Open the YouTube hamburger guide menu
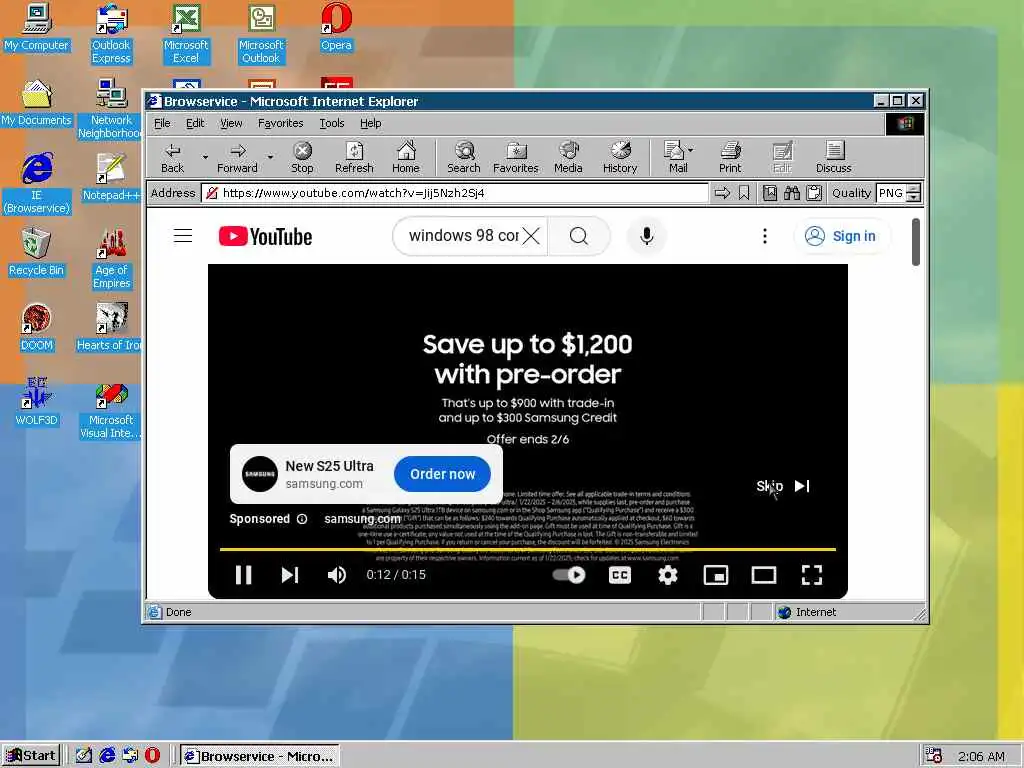Viewport: 1024px width, 768px height. coord(183,236)
